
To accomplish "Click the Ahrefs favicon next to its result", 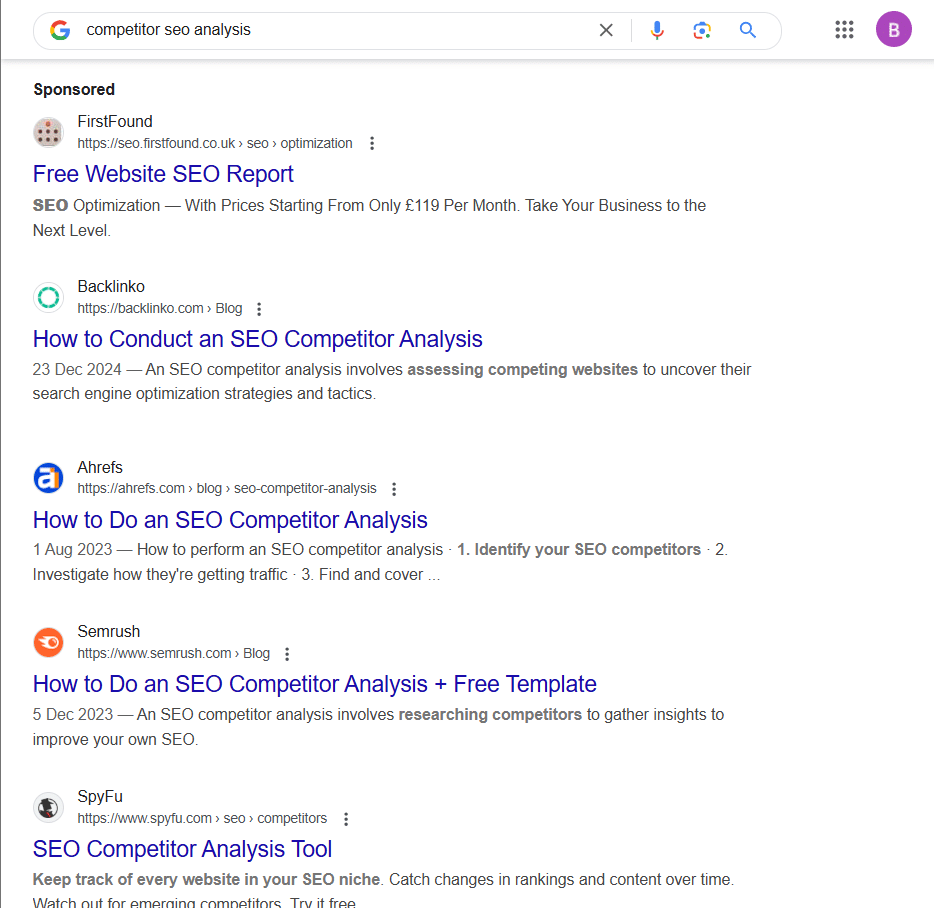I will click(x=48, y=478).
